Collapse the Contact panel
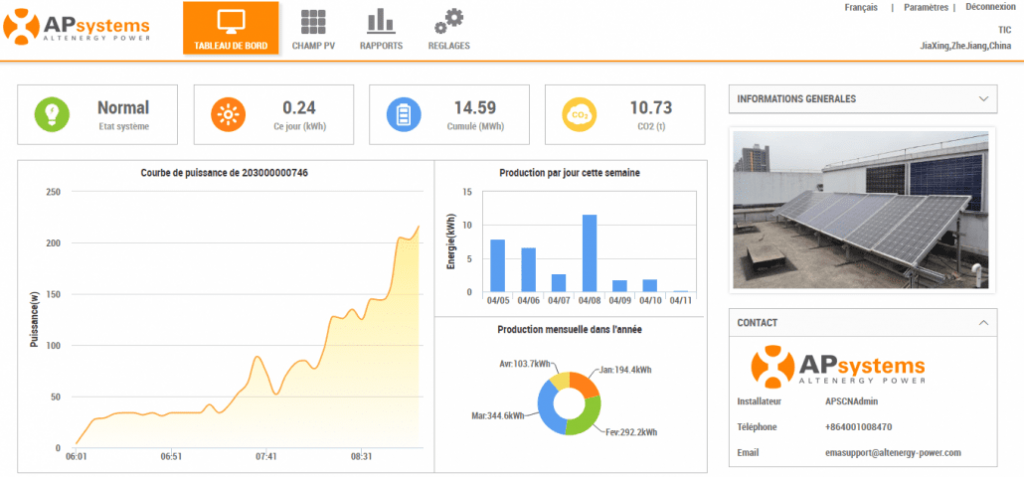The height and width of the screenshot is (477, 1024). click(x=984, y=323)
